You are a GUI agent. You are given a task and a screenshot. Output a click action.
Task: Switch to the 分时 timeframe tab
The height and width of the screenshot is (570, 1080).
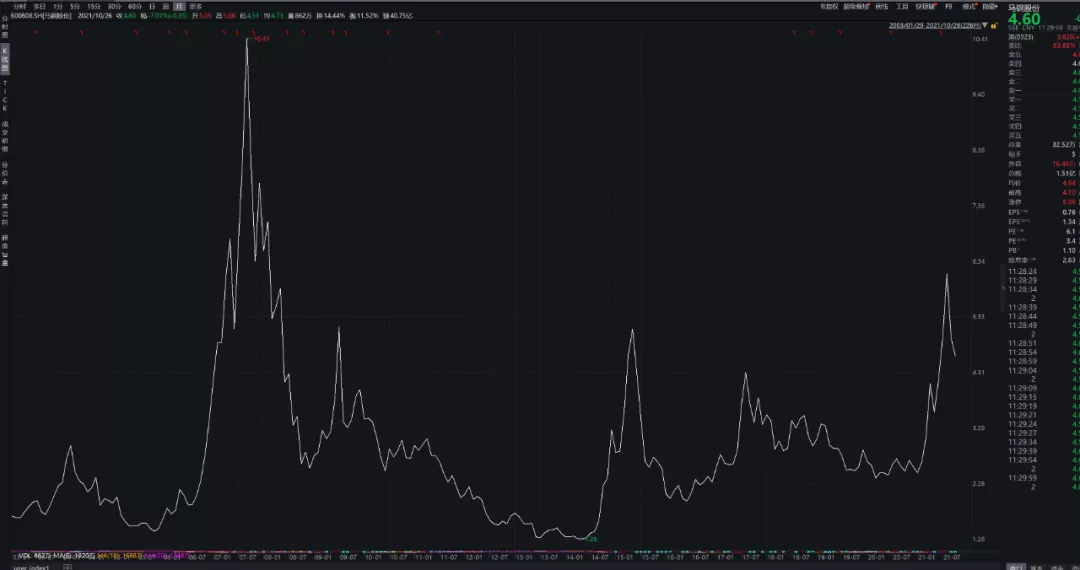click(x=20, y=6)
